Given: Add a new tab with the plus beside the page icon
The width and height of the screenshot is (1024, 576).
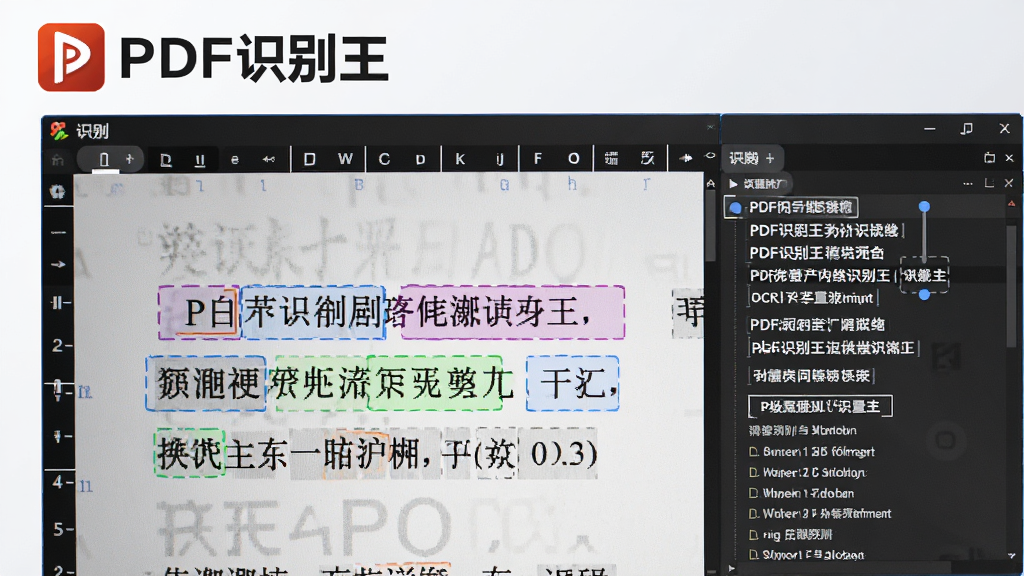Looking at the screenshot, I should (129, 159).
